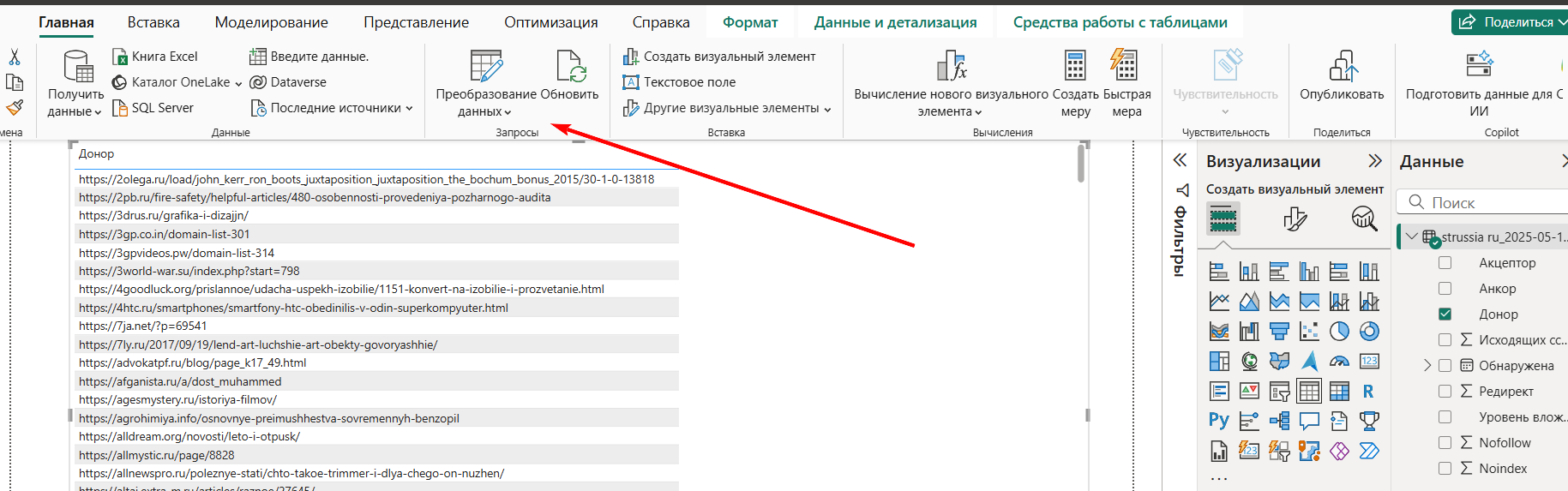
Task: Open the Поделиться share button
Action: (x=1509, y=22)
